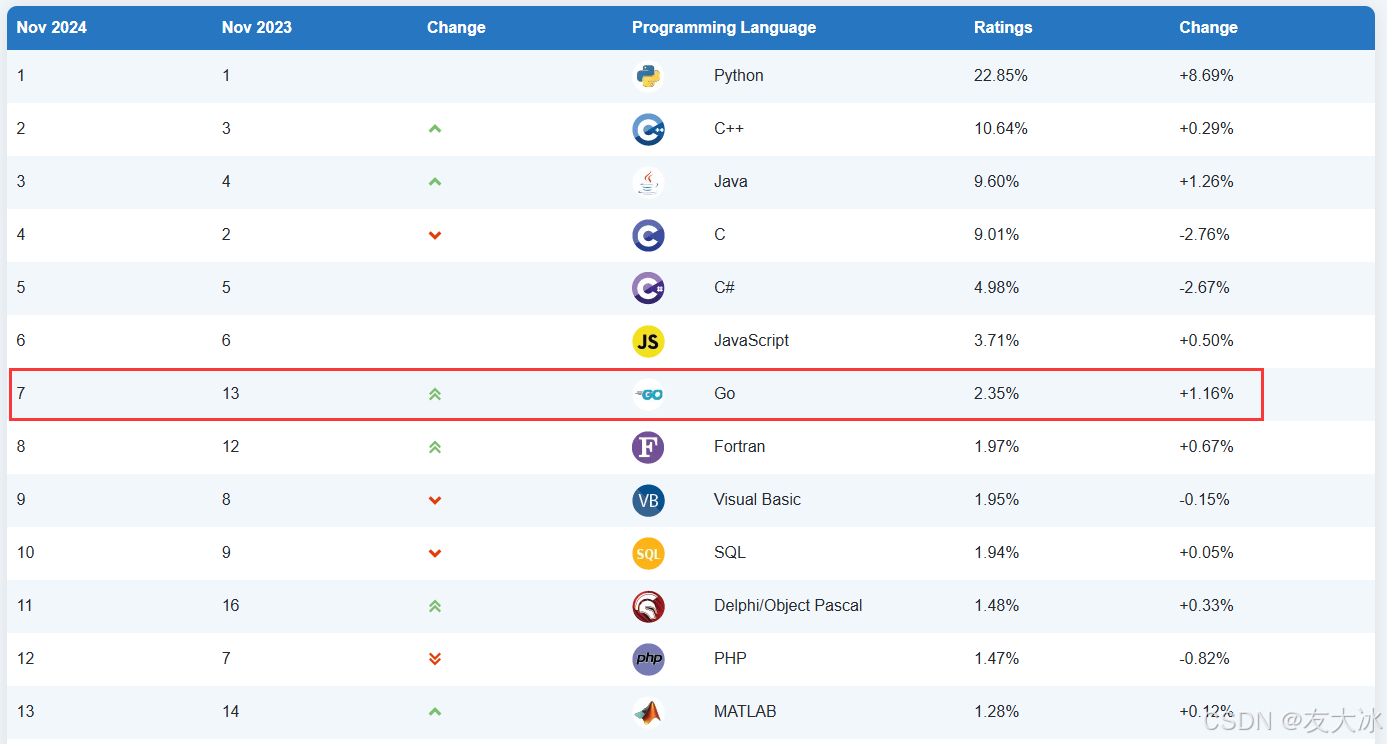Click the C# language name
Image resolution: width=1387 pixels, height=744 pixels.
tap(725, 288)
